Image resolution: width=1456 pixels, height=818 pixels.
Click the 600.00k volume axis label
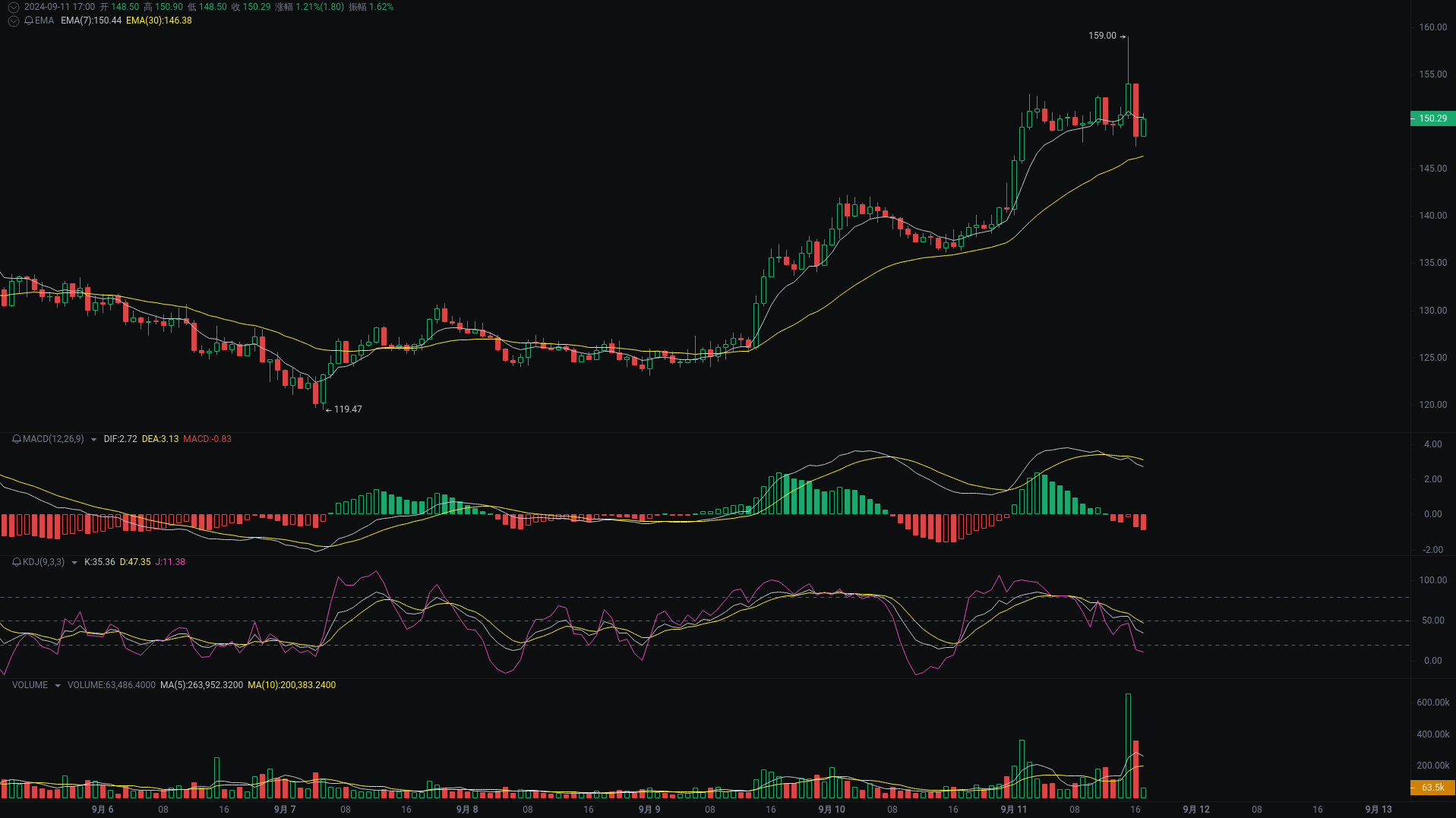[1433, 703]
